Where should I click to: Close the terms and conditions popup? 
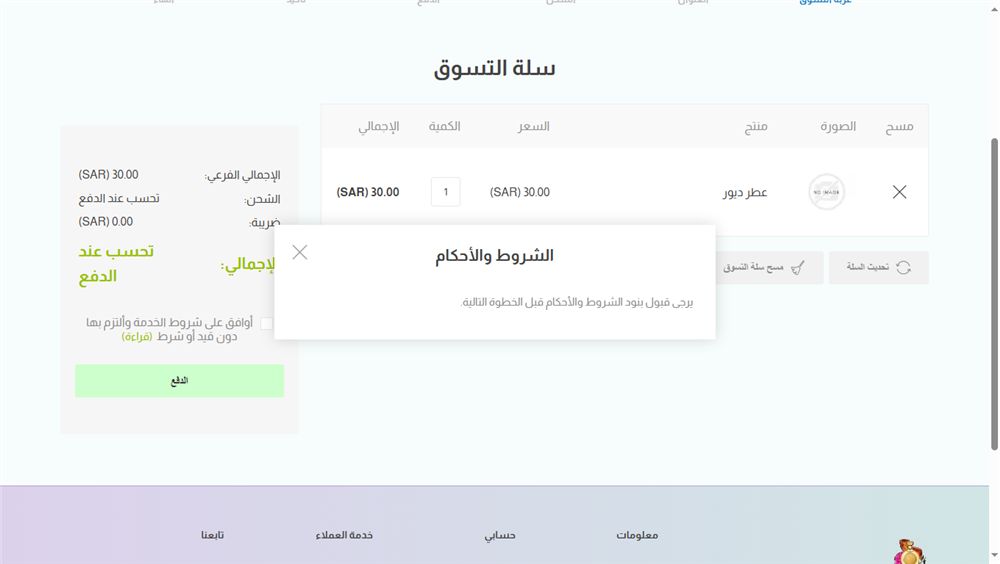[x=300, y=252]
